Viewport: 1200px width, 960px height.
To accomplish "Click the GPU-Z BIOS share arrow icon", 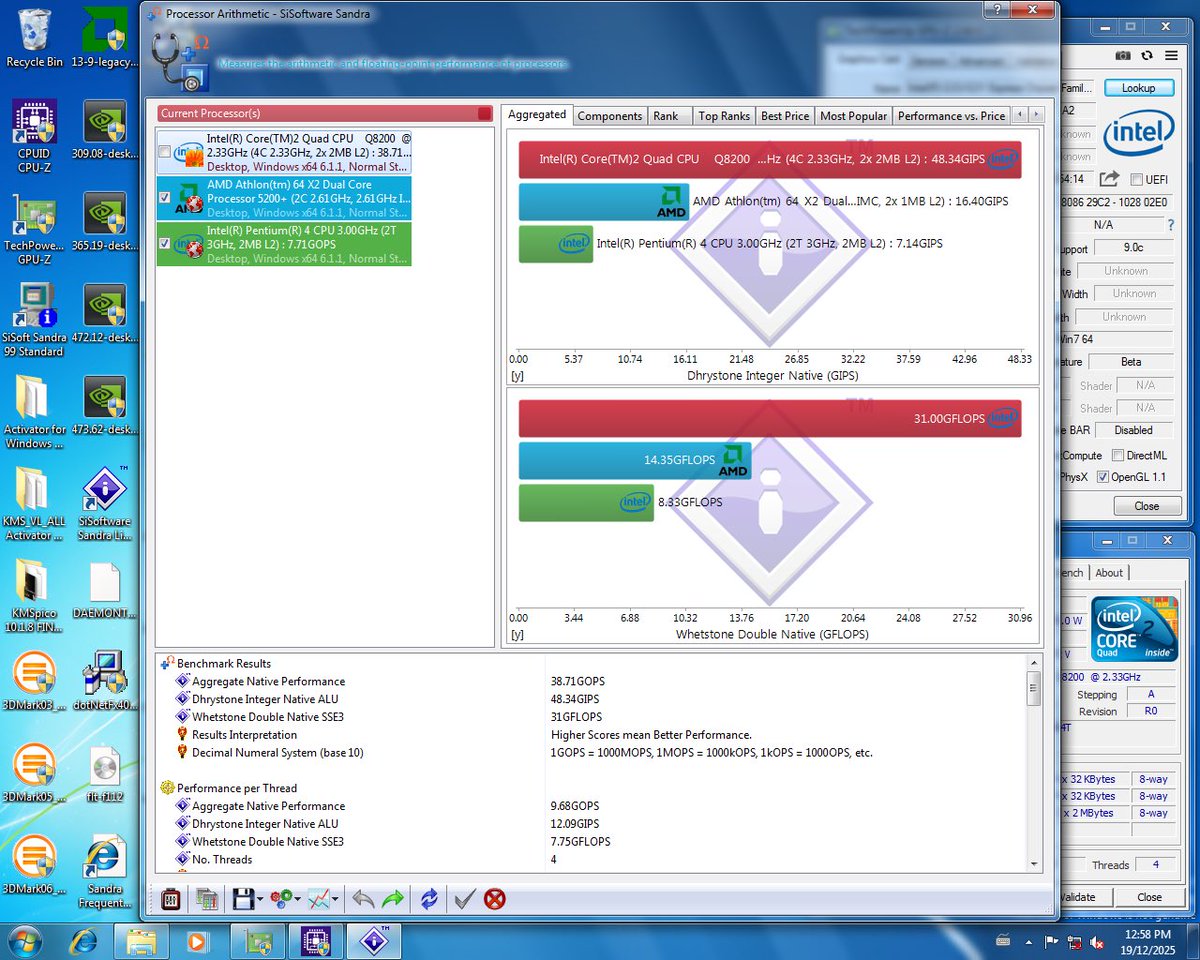I will point(1109,179).
